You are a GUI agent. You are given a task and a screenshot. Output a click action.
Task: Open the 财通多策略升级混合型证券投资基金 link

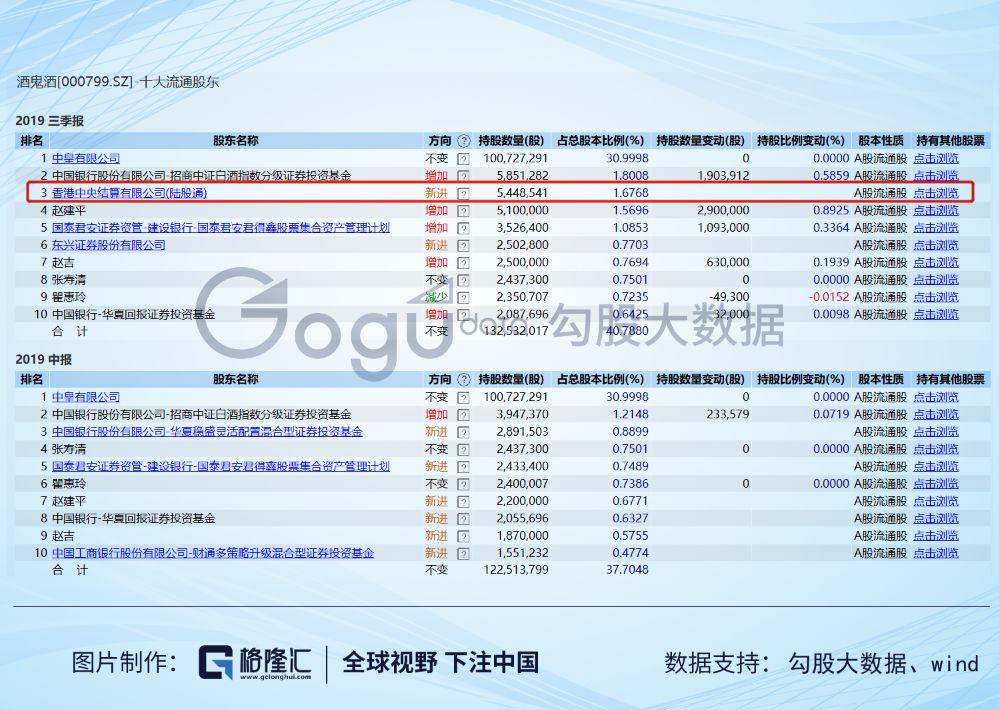213,553
